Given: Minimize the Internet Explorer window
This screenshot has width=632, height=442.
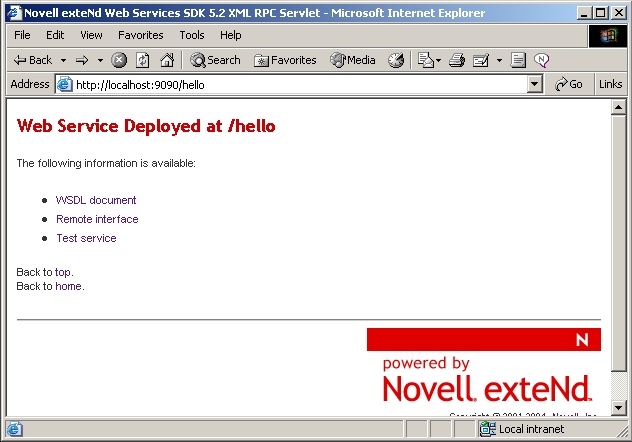Looking at the screenshot, I should (x=584, y=13).
